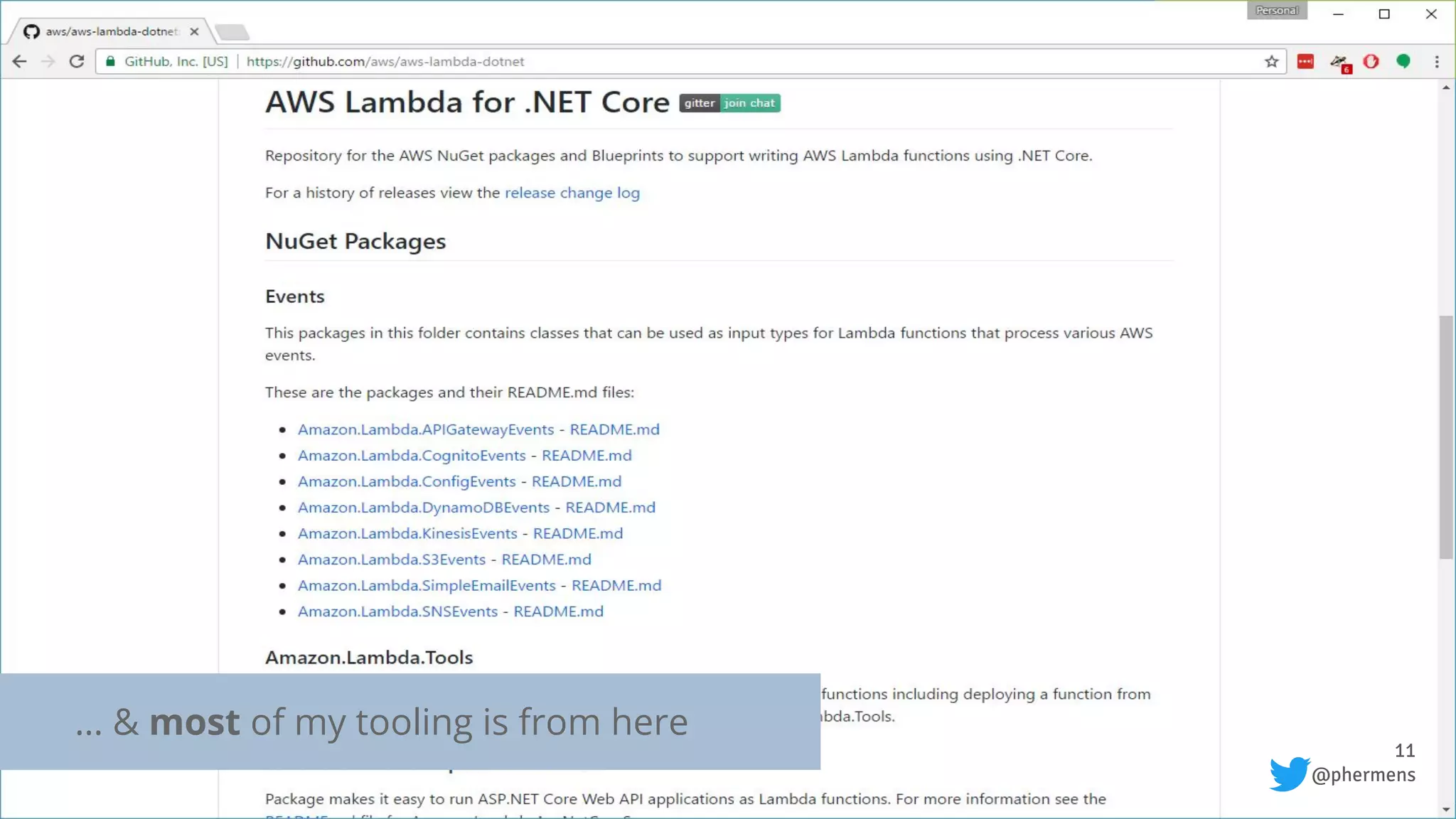Viewport: 1456px width, 819px height.
Task: Click the secure padlock site info
Action: (111, 62)
